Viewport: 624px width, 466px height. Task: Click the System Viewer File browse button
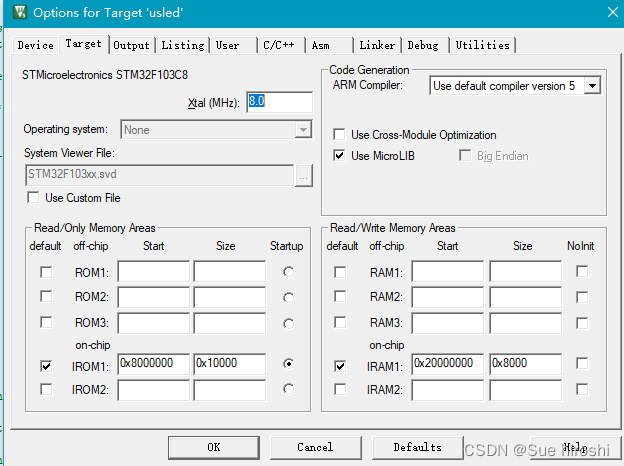304,175
